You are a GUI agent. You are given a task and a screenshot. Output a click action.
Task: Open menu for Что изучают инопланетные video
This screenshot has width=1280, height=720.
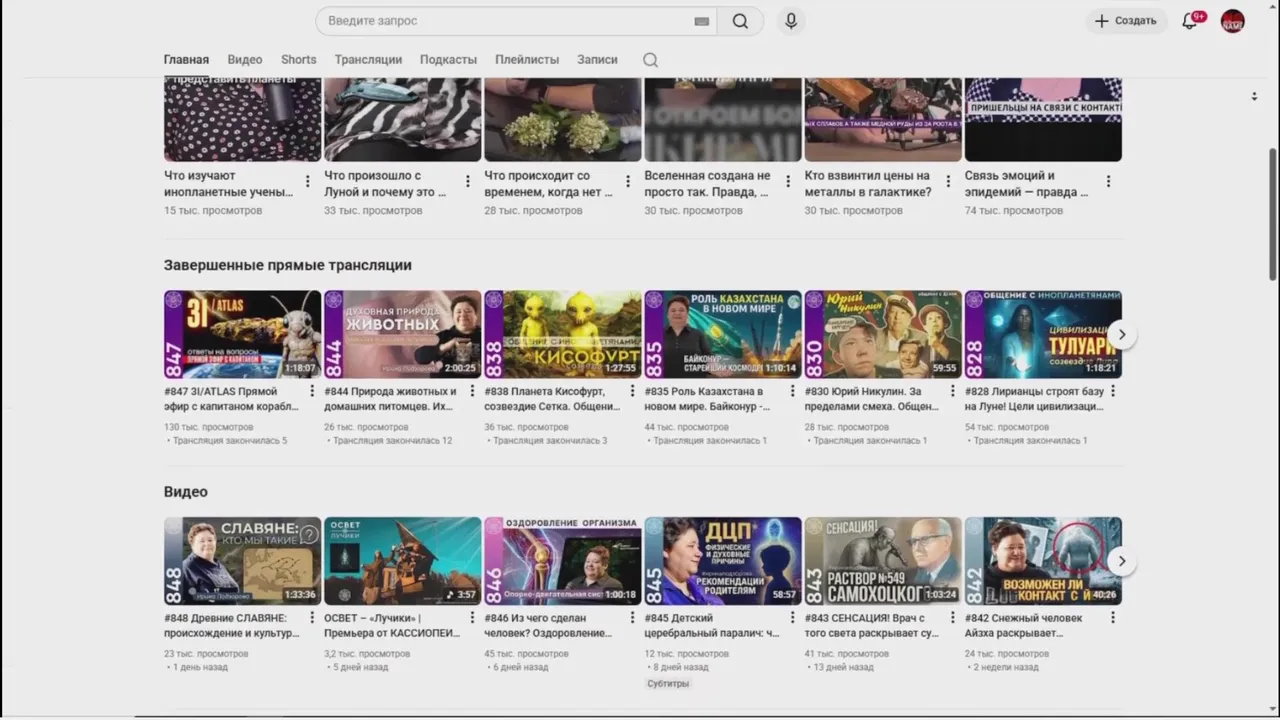pyautogui.click(x=308, y=181)
